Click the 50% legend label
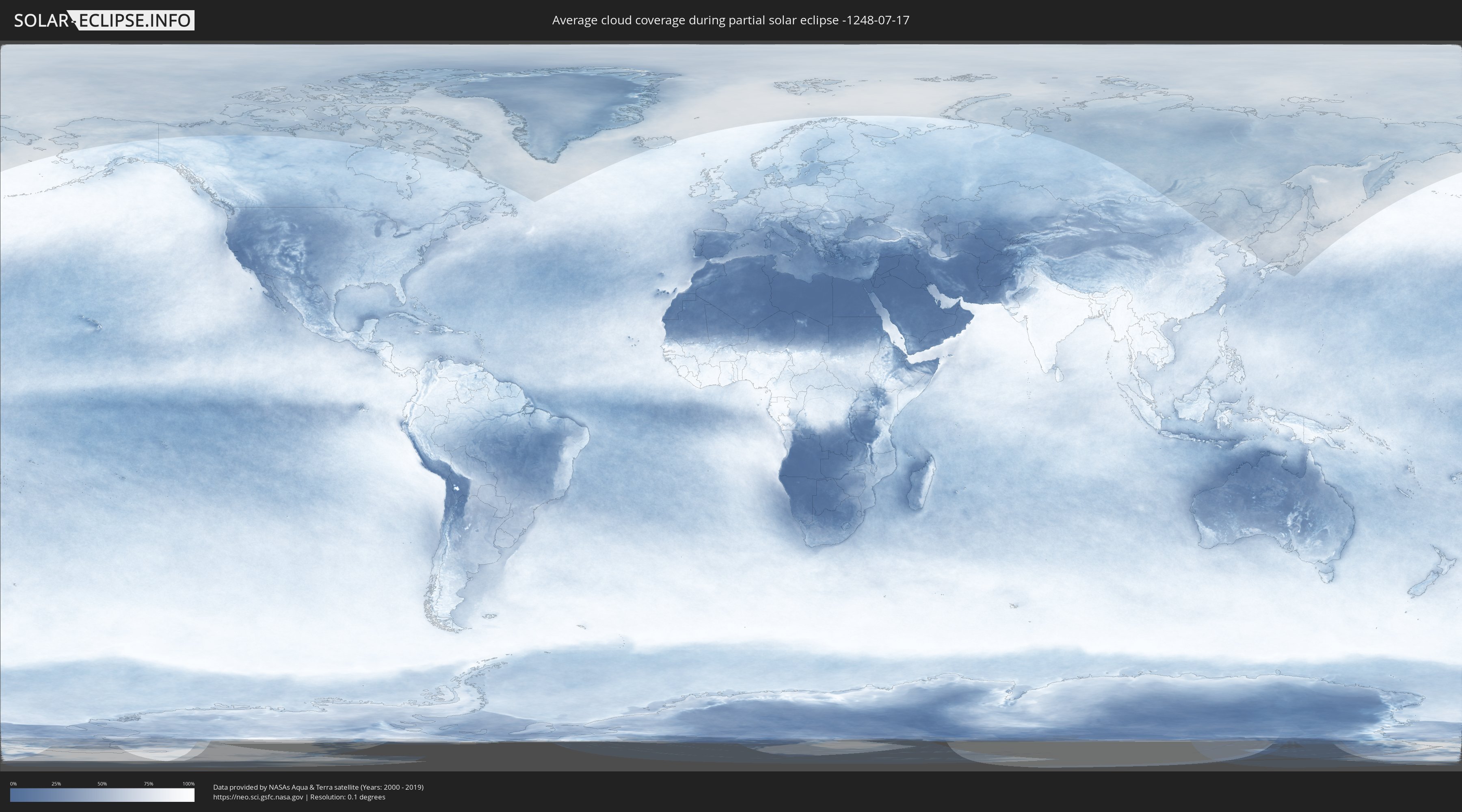Viewport: 1462px width, 812px height. point(102,784)
